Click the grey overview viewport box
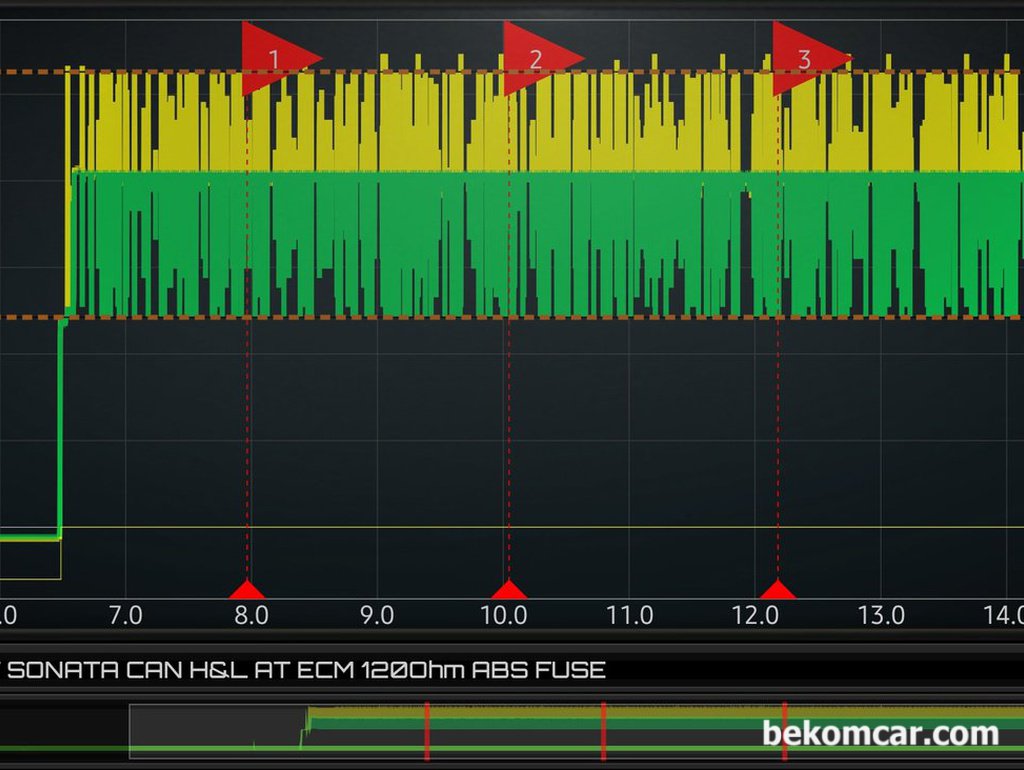The image size is (1024, 770). [x=577, y=731]
